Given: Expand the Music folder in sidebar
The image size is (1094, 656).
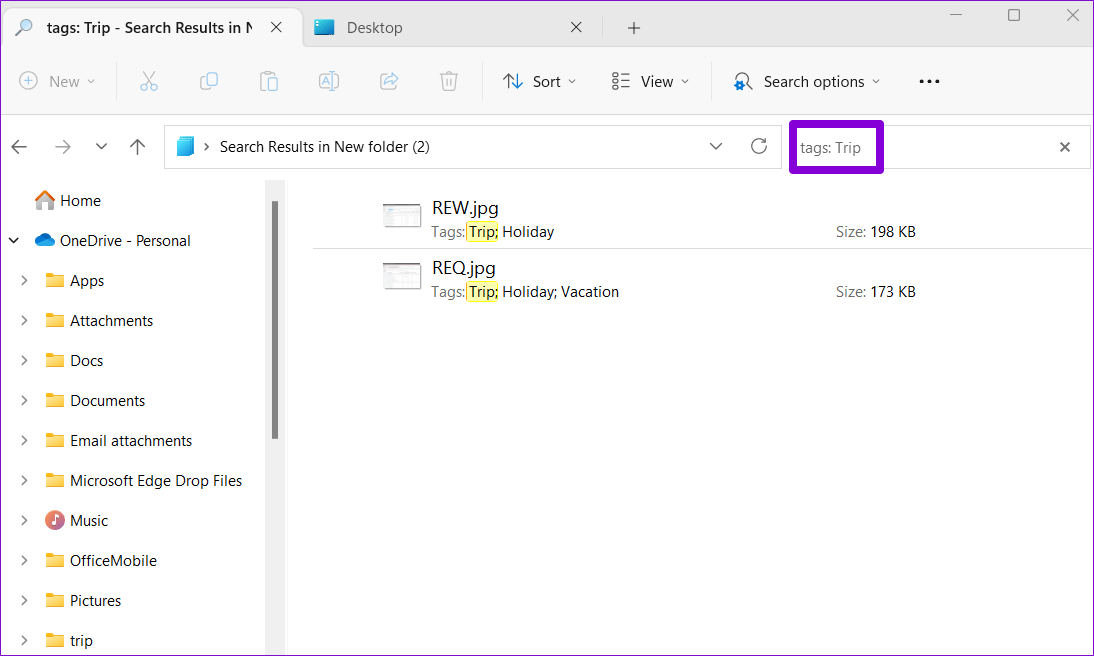Looking at the screenshot, I should [24, 520].
